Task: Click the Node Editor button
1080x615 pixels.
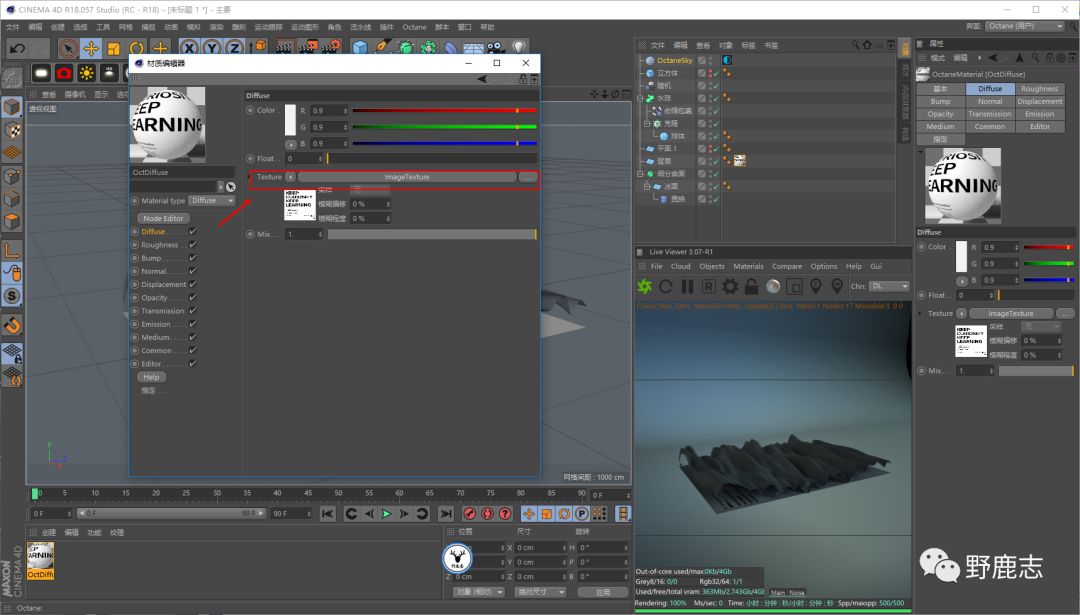Action: 162,218
